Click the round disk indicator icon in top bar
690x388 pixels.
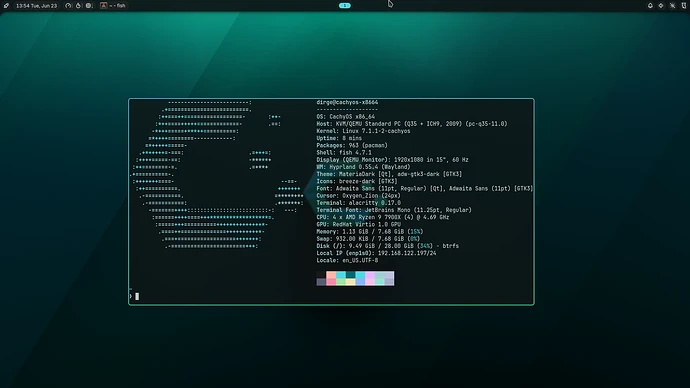pyautogui.click(x=89, y=6)
